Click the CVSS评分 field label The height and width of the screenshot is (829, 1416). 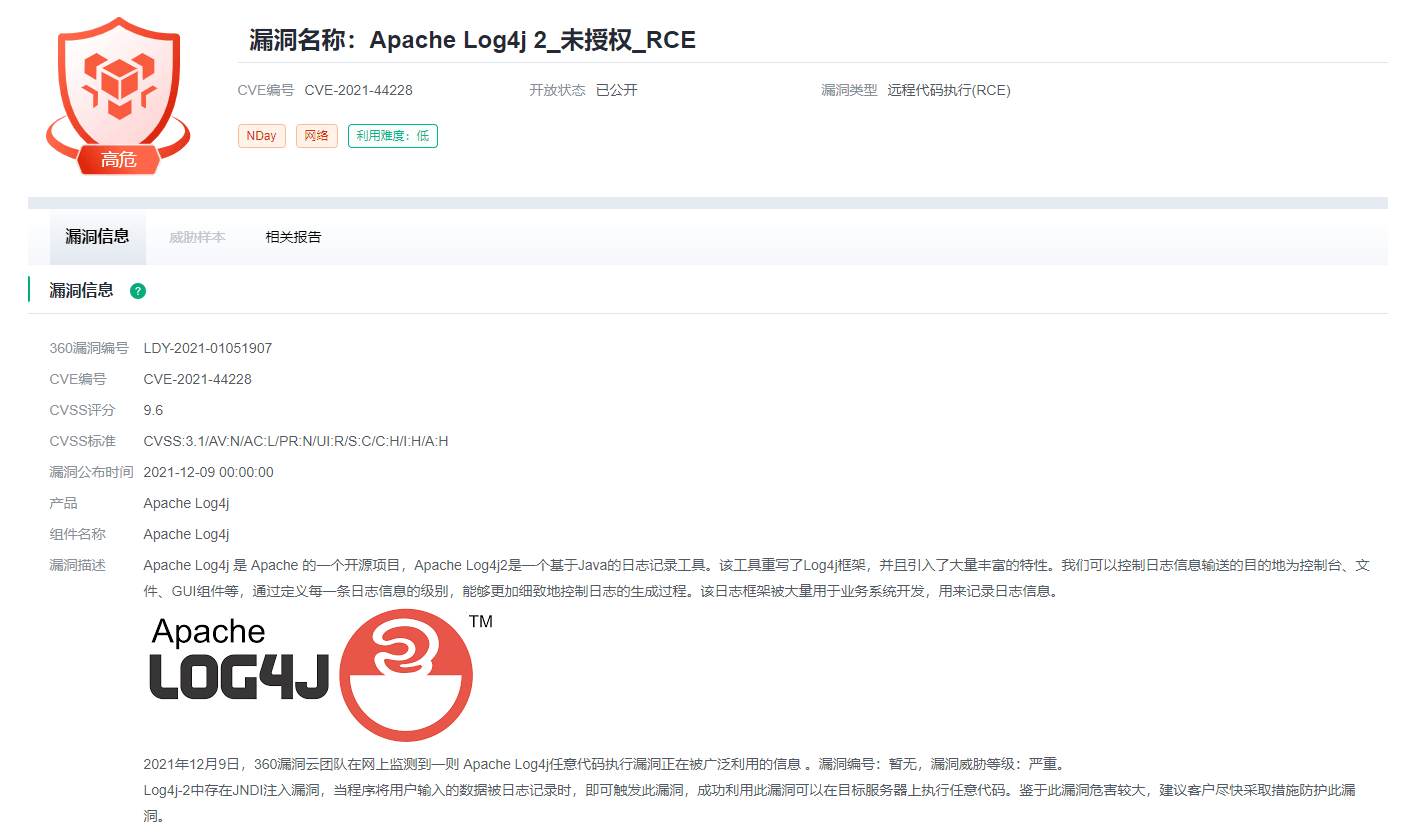tap(83, 410)
